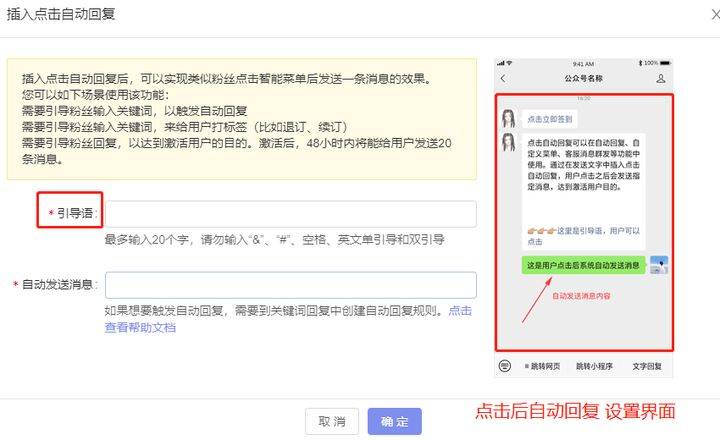Tap the profile icon in phone preview
Viewport: 720px width, 440px height.
pyautogui.click(x=661, y=79)
